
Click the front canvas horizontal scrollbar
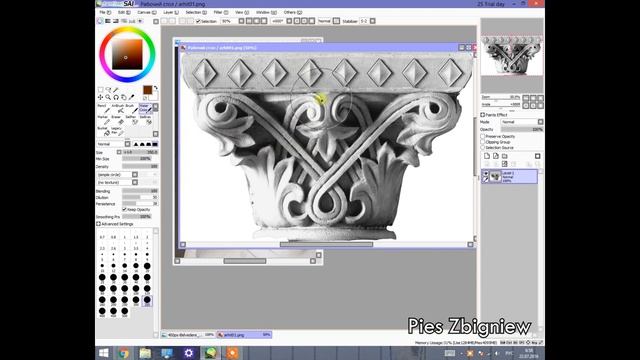pyautogui.click(x=326, y=244)
